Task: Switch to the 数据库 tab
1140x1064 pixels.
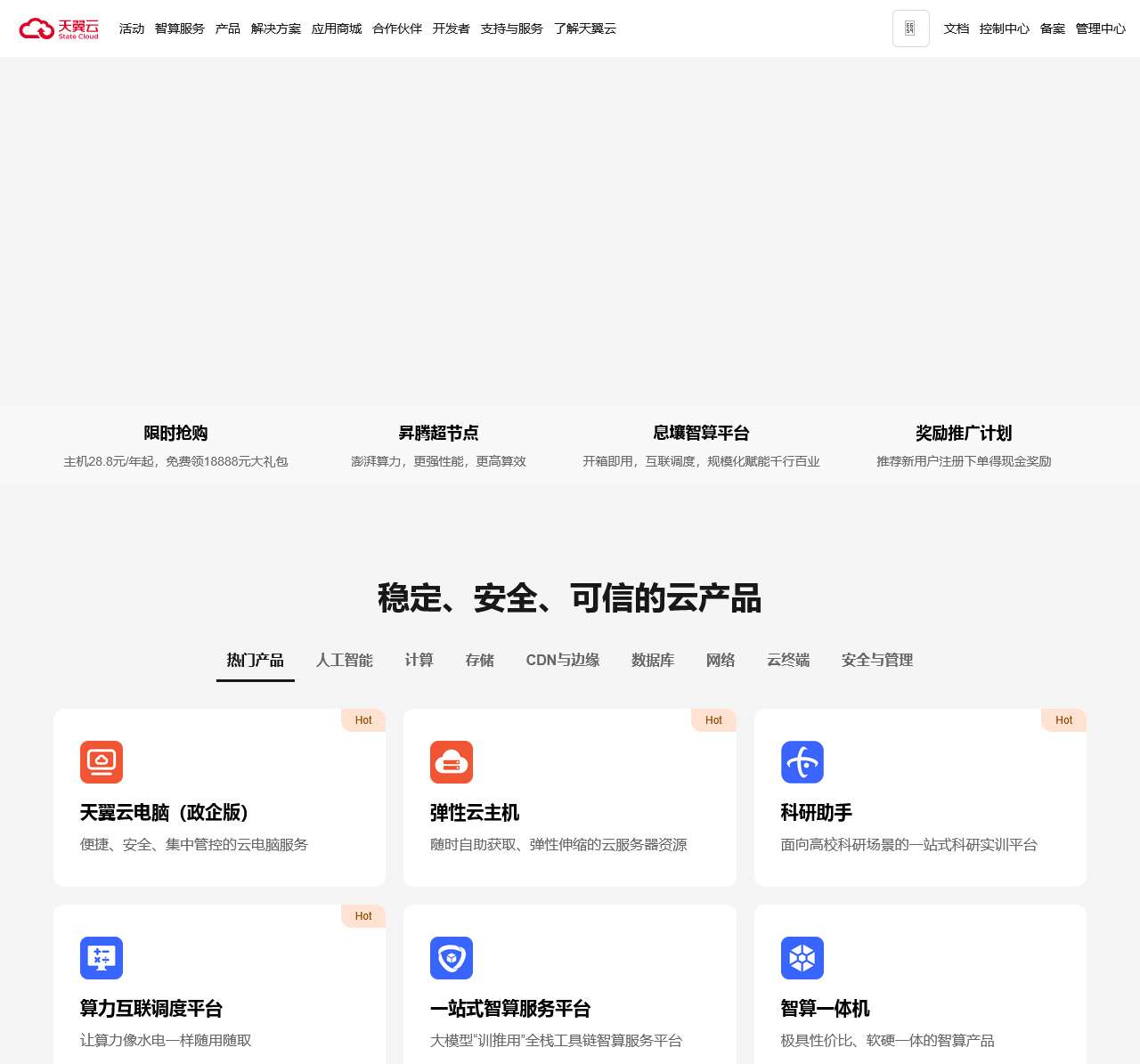Action: click(x=653, y=661)
